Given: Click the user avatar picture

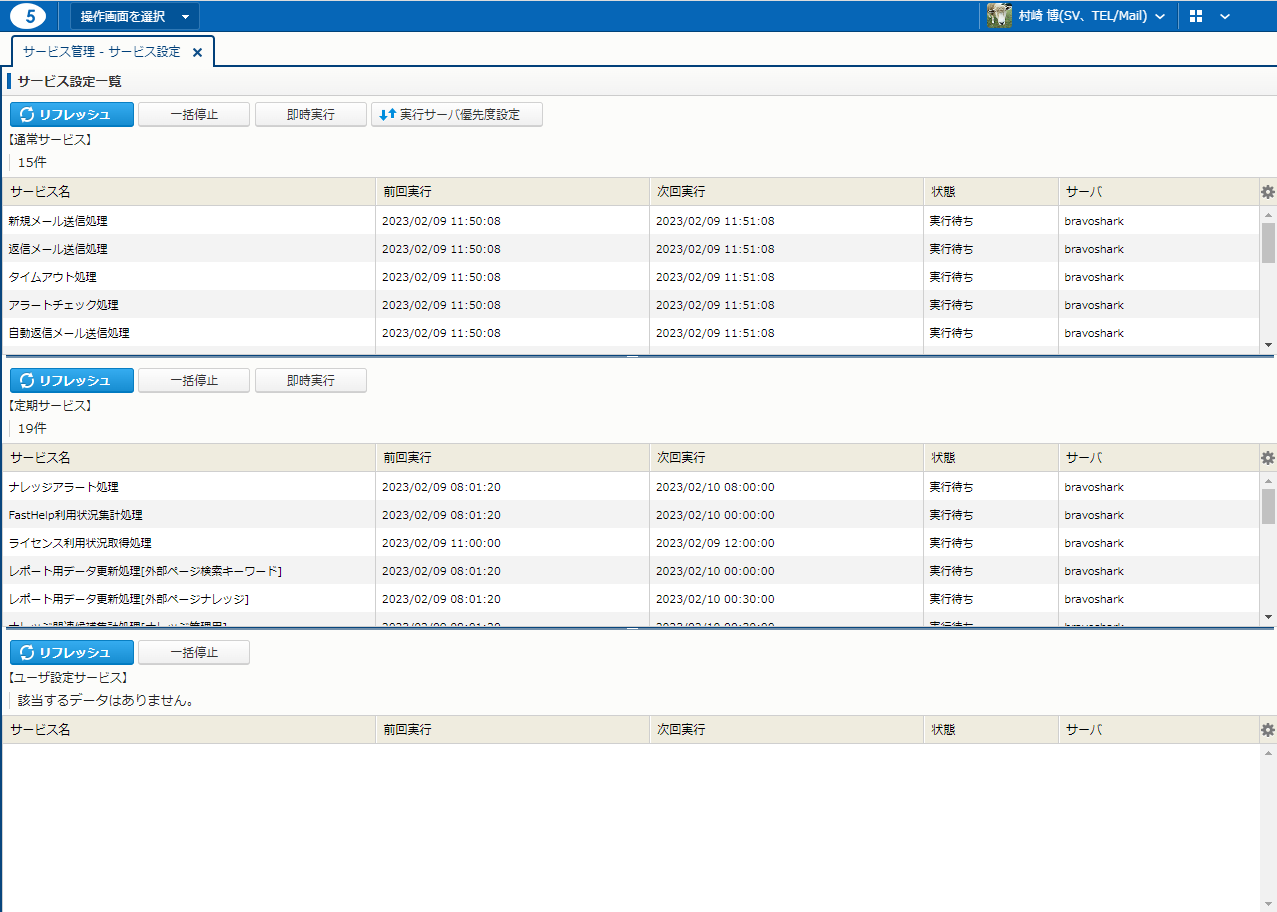Looking at the screenshot, I should [x=999, y=16].
